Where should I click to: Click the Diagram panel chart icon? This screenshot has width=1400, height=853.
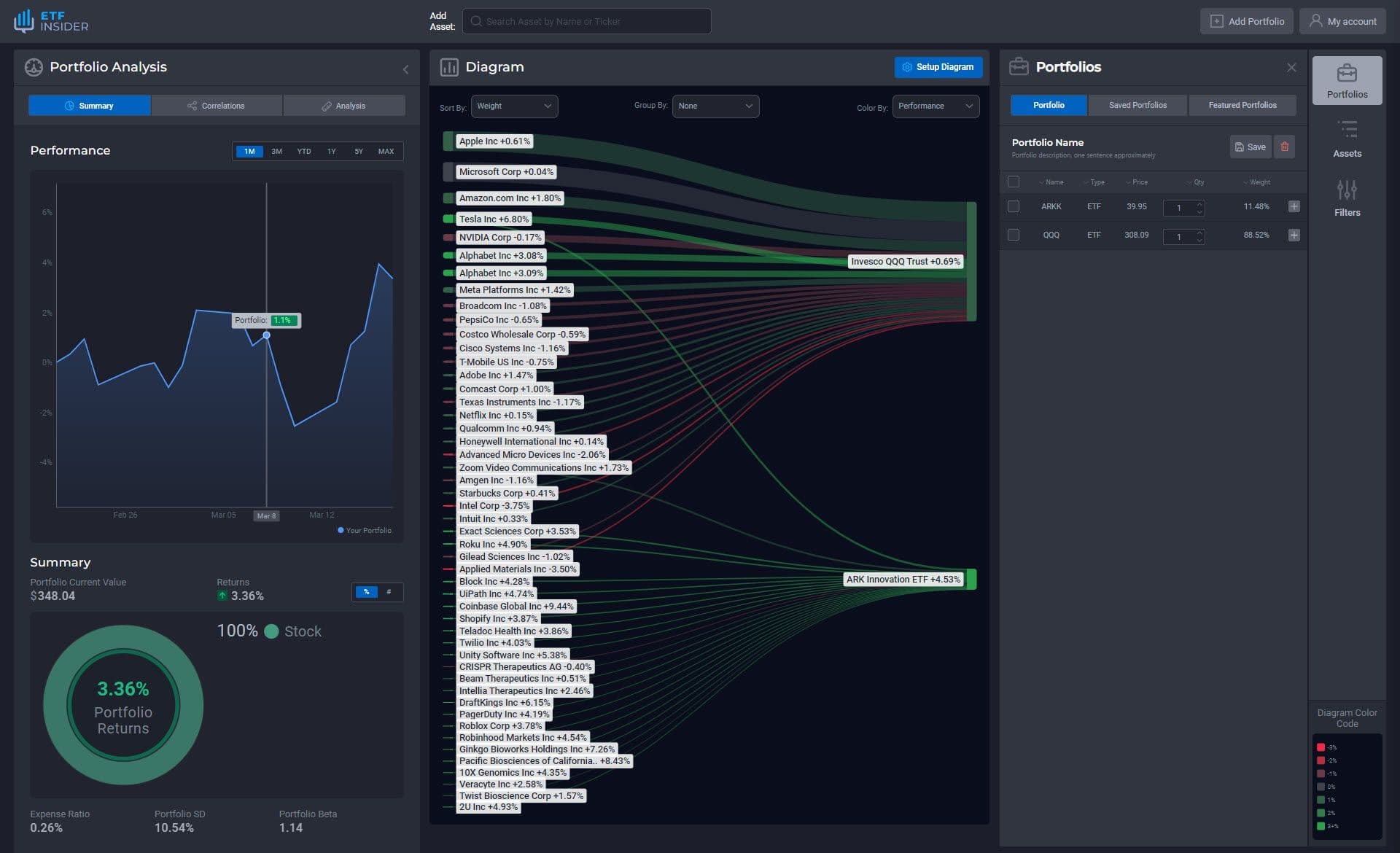449,67
